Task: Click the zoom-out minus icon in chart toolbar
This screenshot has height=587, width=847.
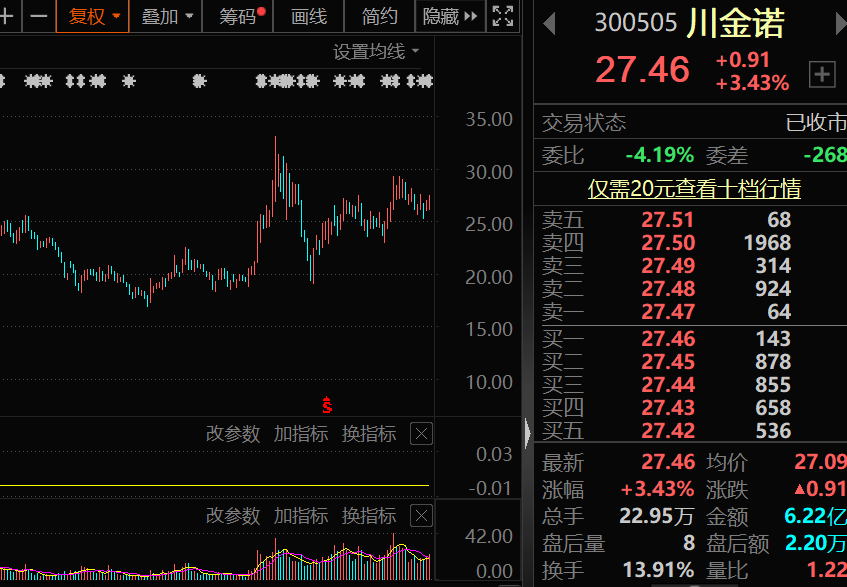Action: [38, 16]
